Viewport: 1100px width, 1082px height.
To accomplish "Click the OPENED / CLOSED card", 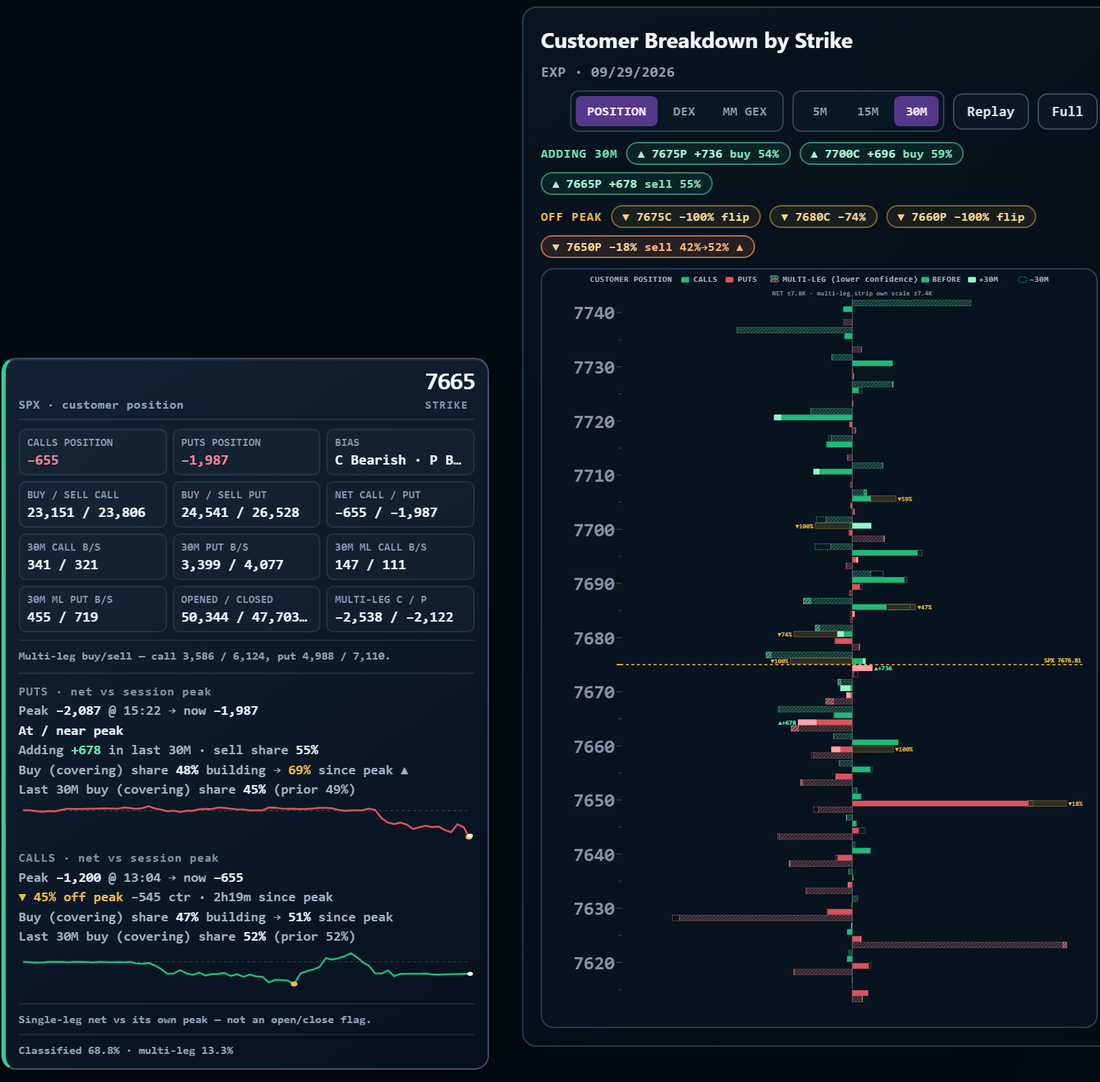I will click(x=246, y=609).
